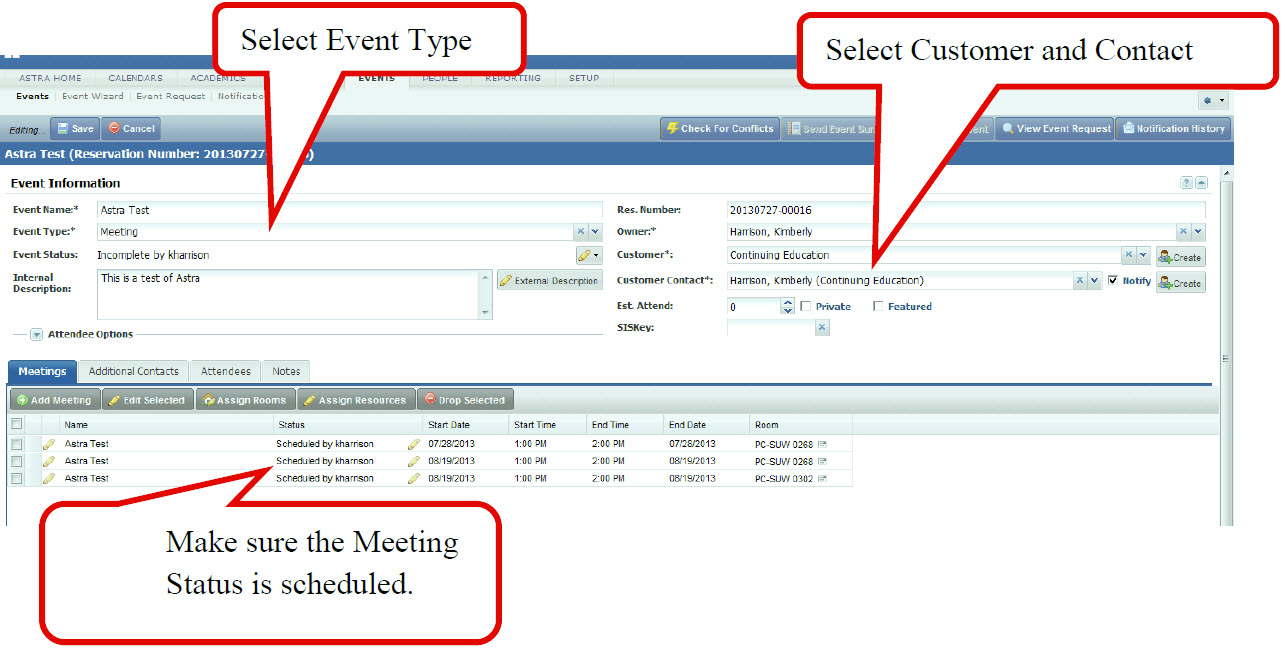Open the Notes tab

coord(286,370)
